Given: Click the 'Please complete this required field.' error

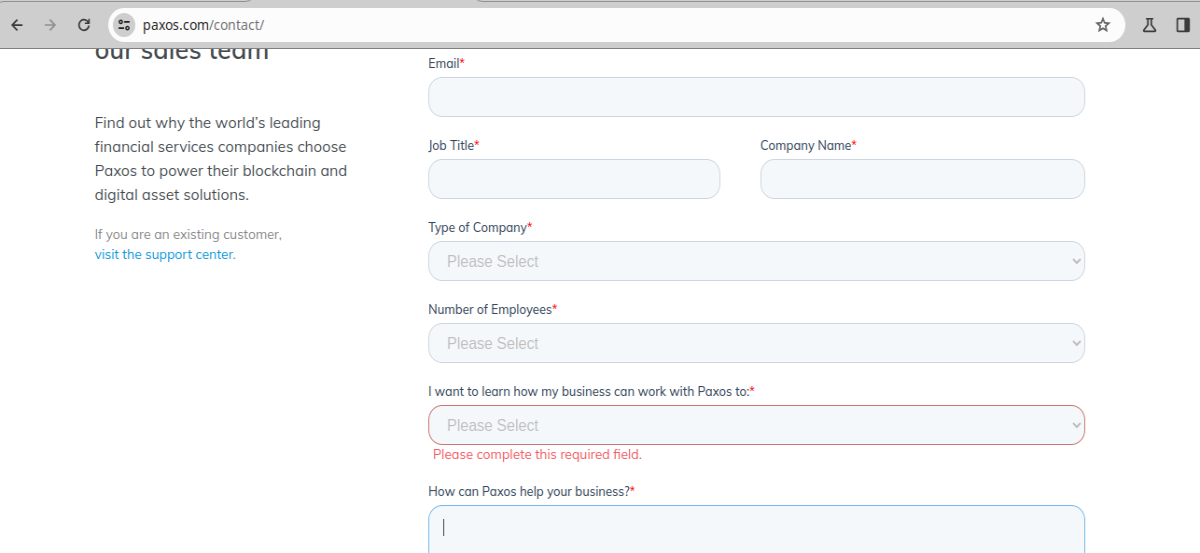Looking at the screenshot, I should click(x=537, y=454).
